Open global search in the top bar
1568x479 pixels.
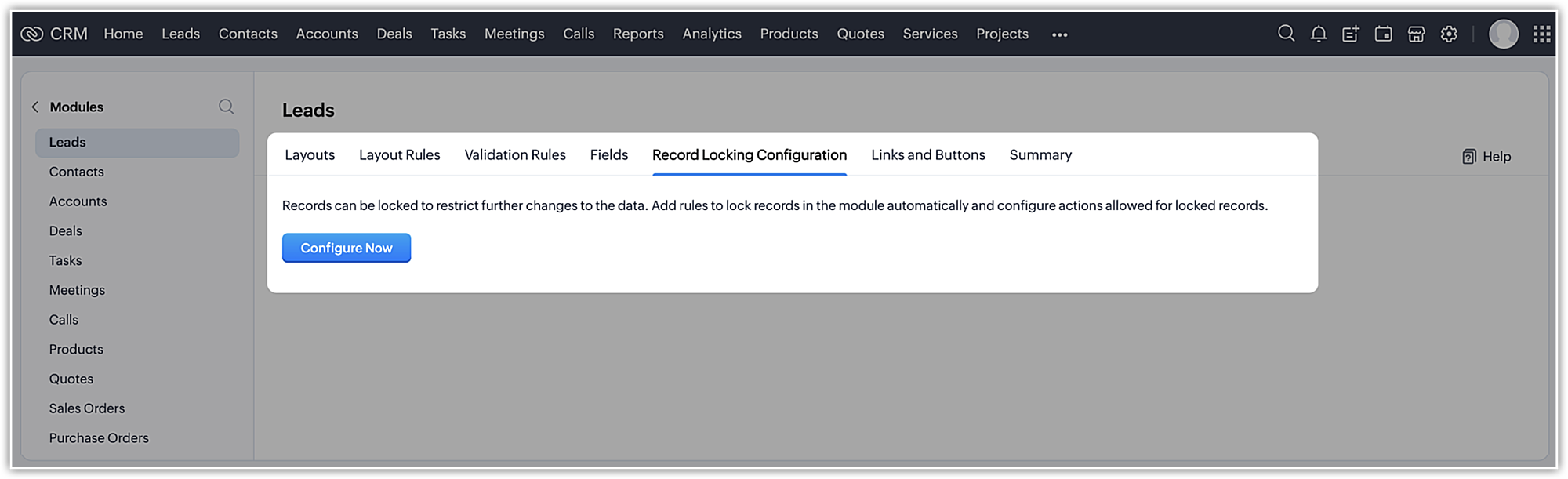coord(1286,34)
